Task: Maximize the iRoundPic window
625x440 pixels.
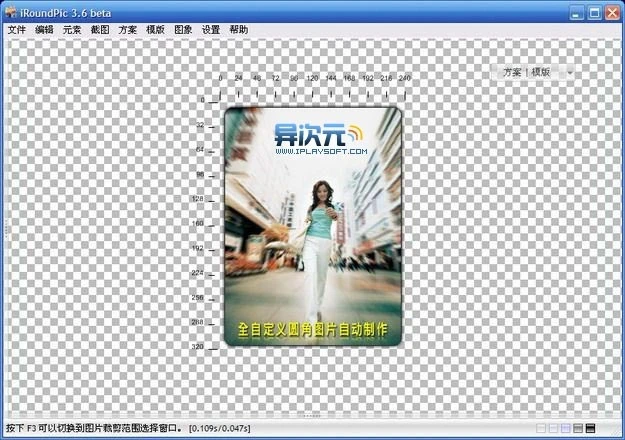Action: pyautogui.click(x=594, y=12)
